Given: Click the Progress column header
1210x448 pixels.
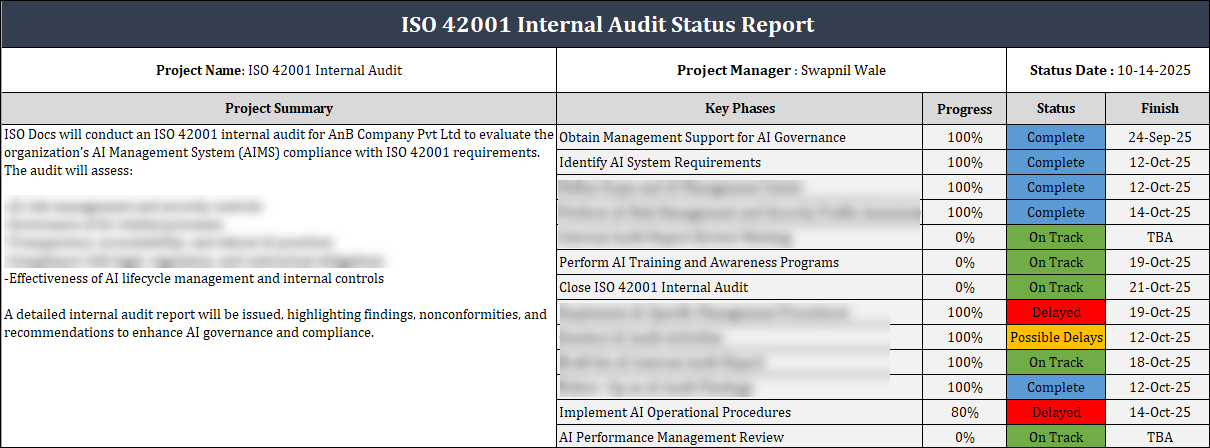Looking at the screenshot, I should pos(964,109).
